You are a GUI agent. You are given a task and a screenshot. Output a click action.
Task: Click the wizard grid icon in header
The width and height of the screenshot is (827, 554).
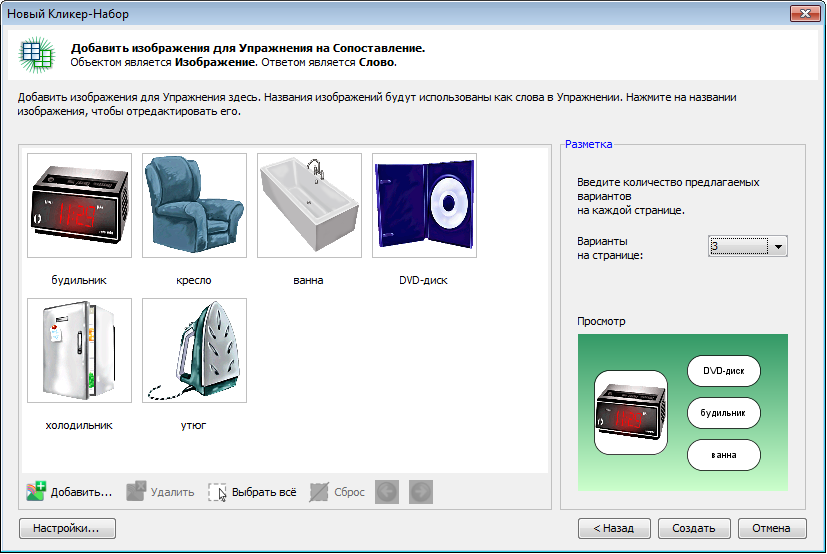37,54
